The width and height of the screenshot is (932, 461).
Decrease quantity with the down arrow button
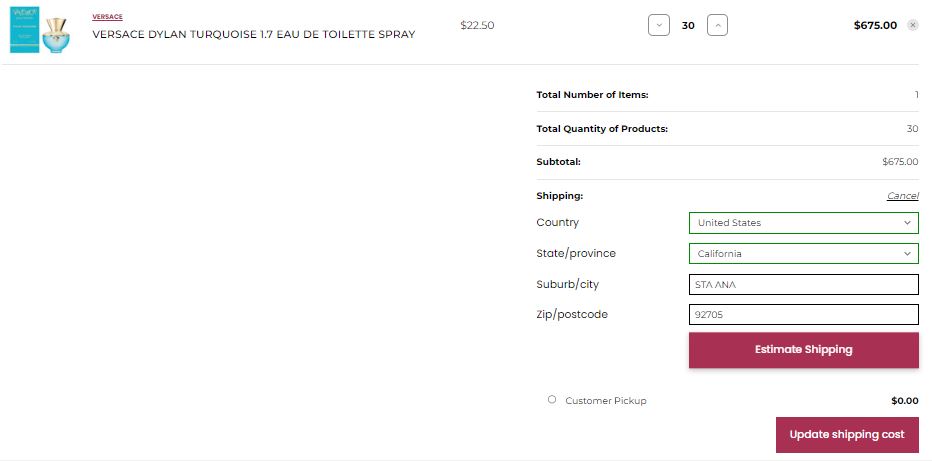point(659,26)
